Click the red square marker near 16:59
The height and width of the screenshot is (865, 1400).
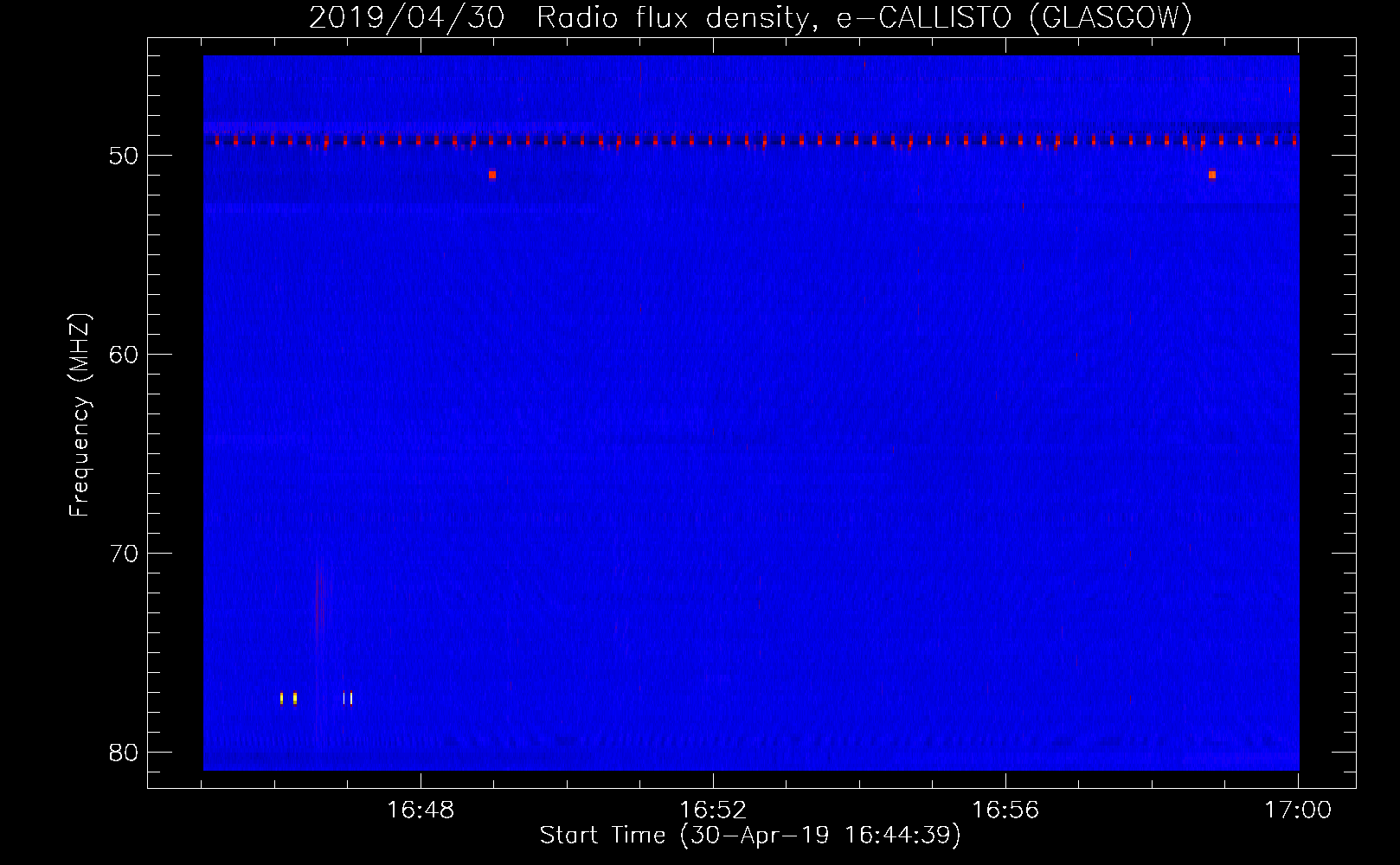(1212, 175)
